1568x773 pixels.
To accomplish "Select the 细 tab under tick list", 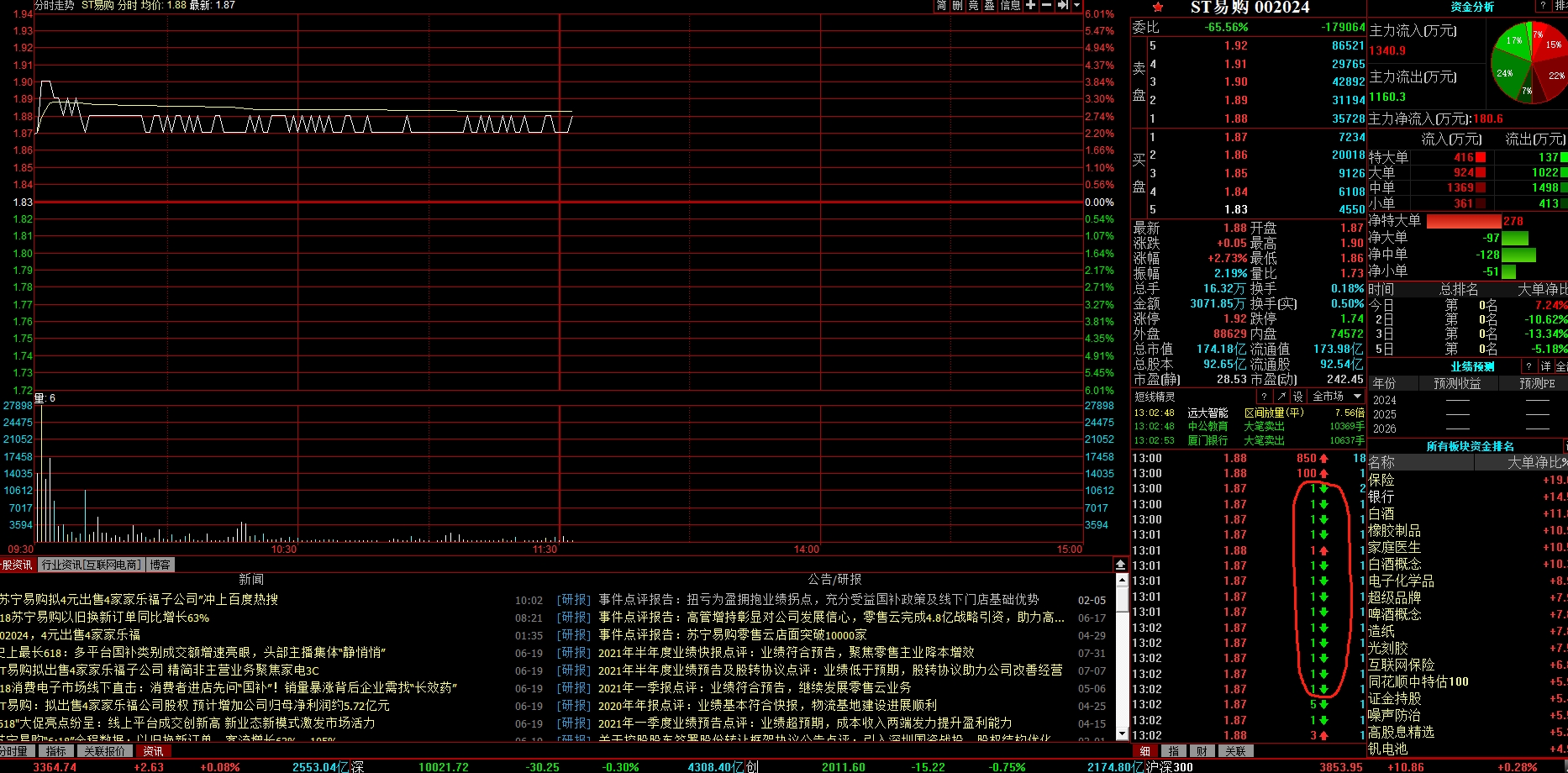I will (x=1145, y=751).
